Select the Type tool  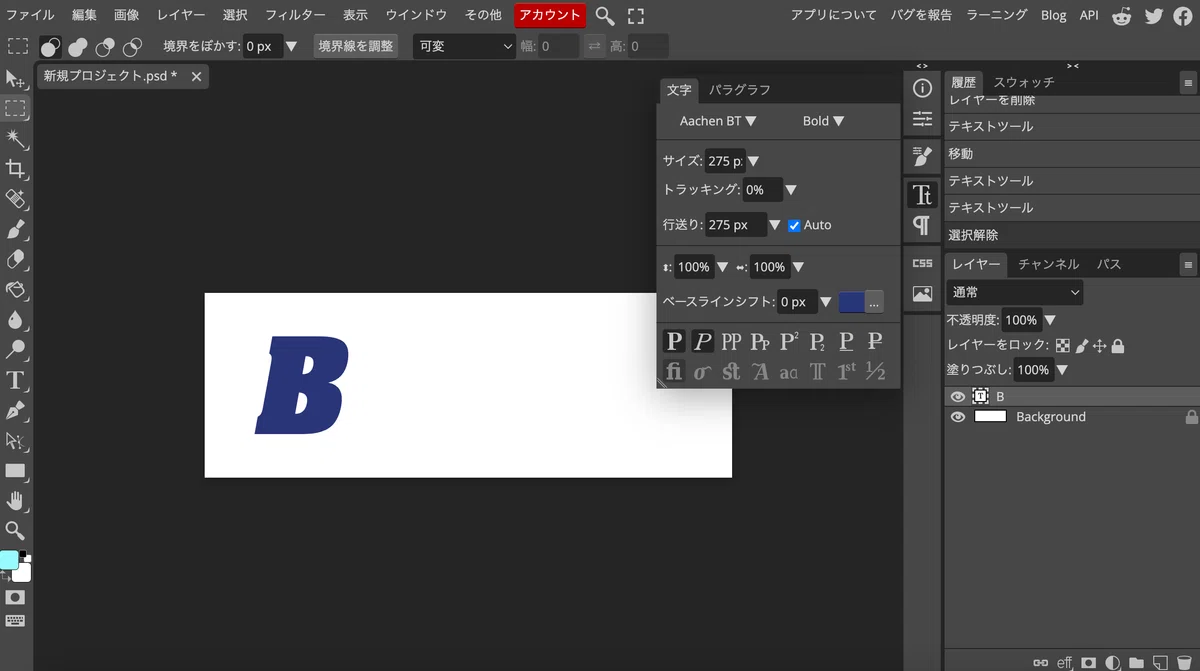coord(15,380)
